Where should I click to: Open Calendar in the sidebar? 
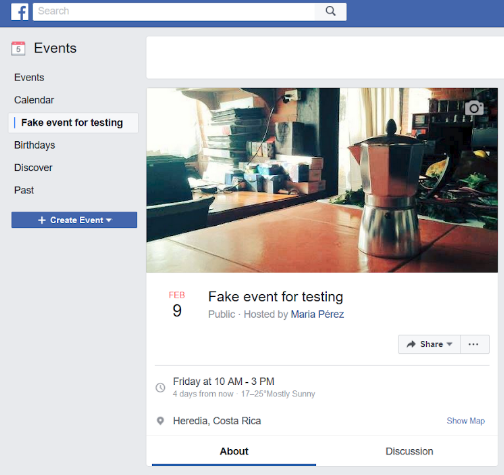coord(34,100)
